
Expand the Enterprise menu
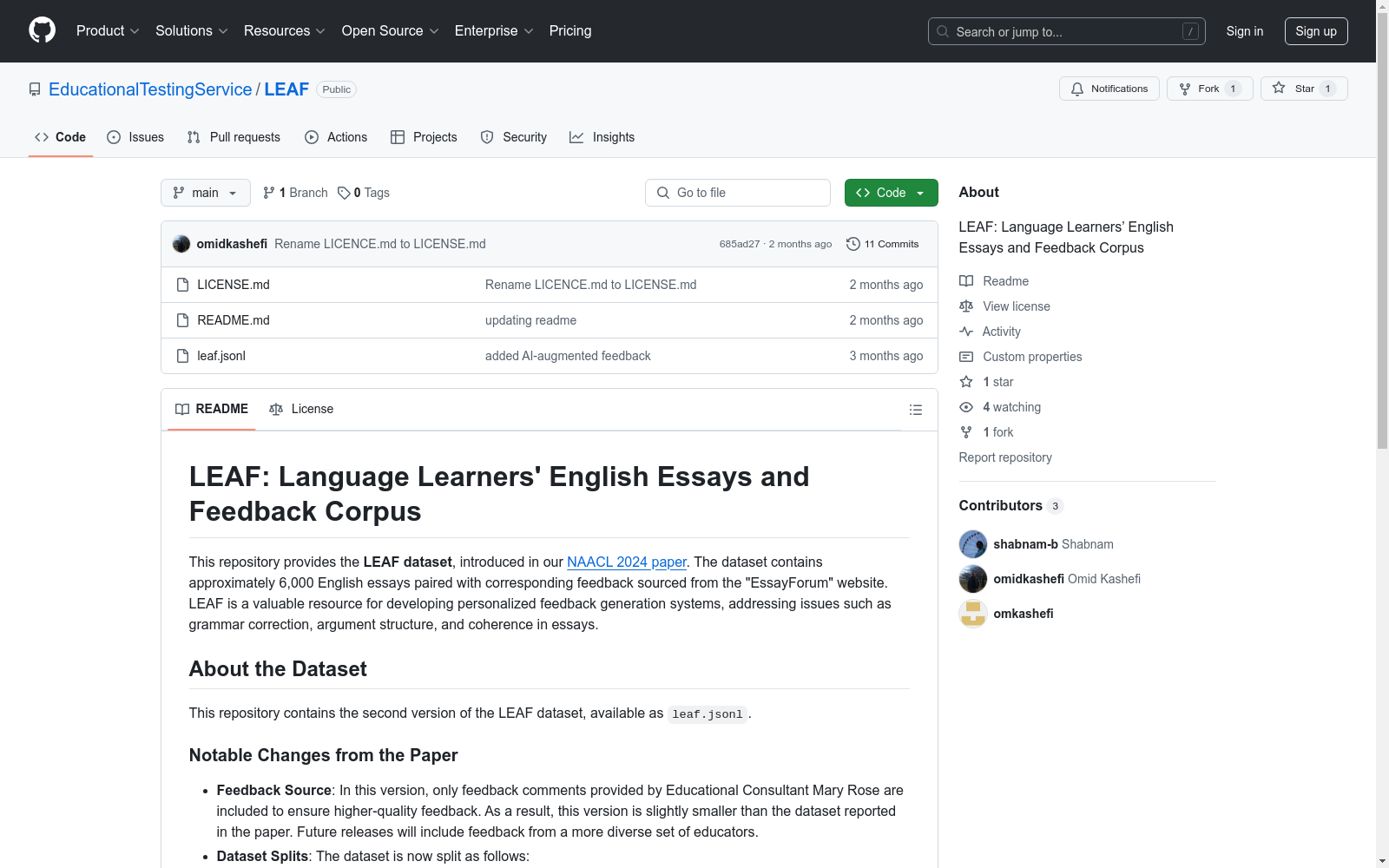pyautogui.click(x=494, y=31)
